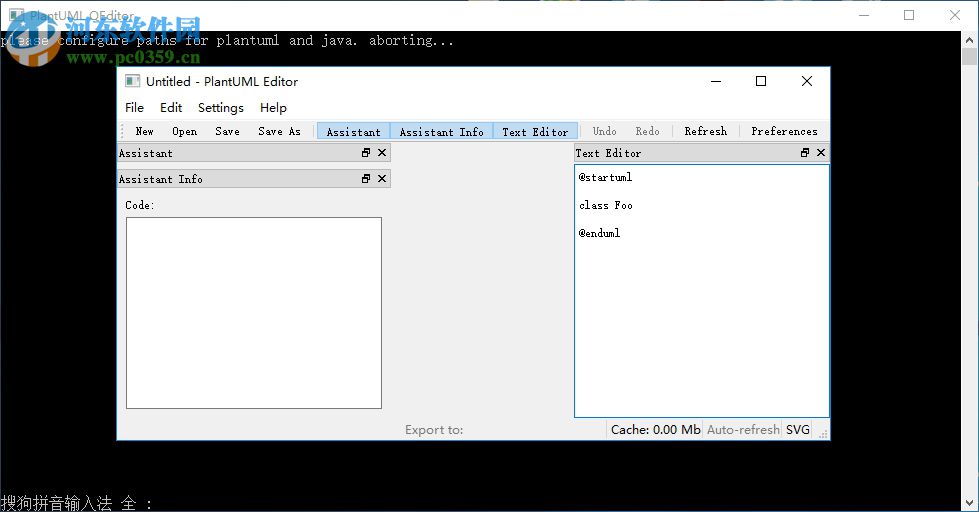Maximize the PlantUML Editor inner window
The width and height of the screenshot is (979, 512).
pyautogui.click(x=761, y=81)
